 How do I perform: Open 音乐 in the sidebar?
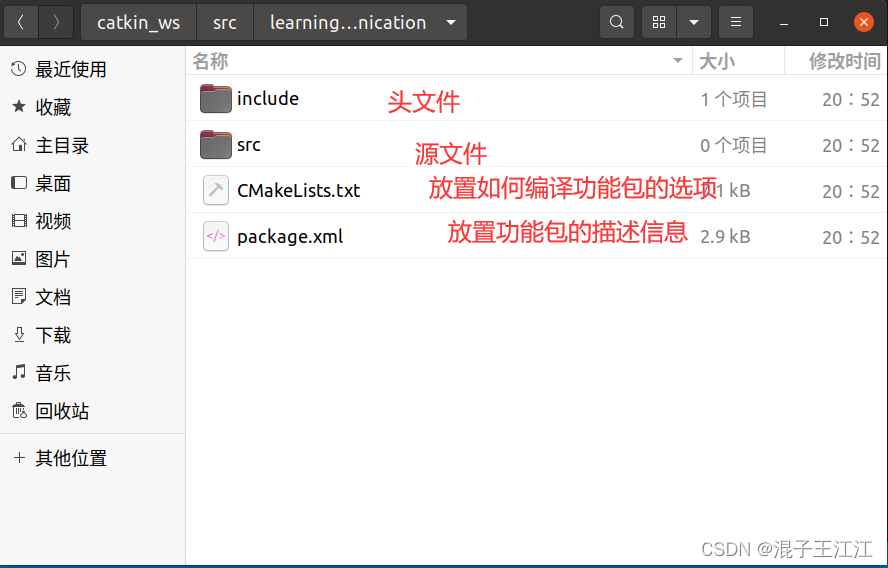53,373
